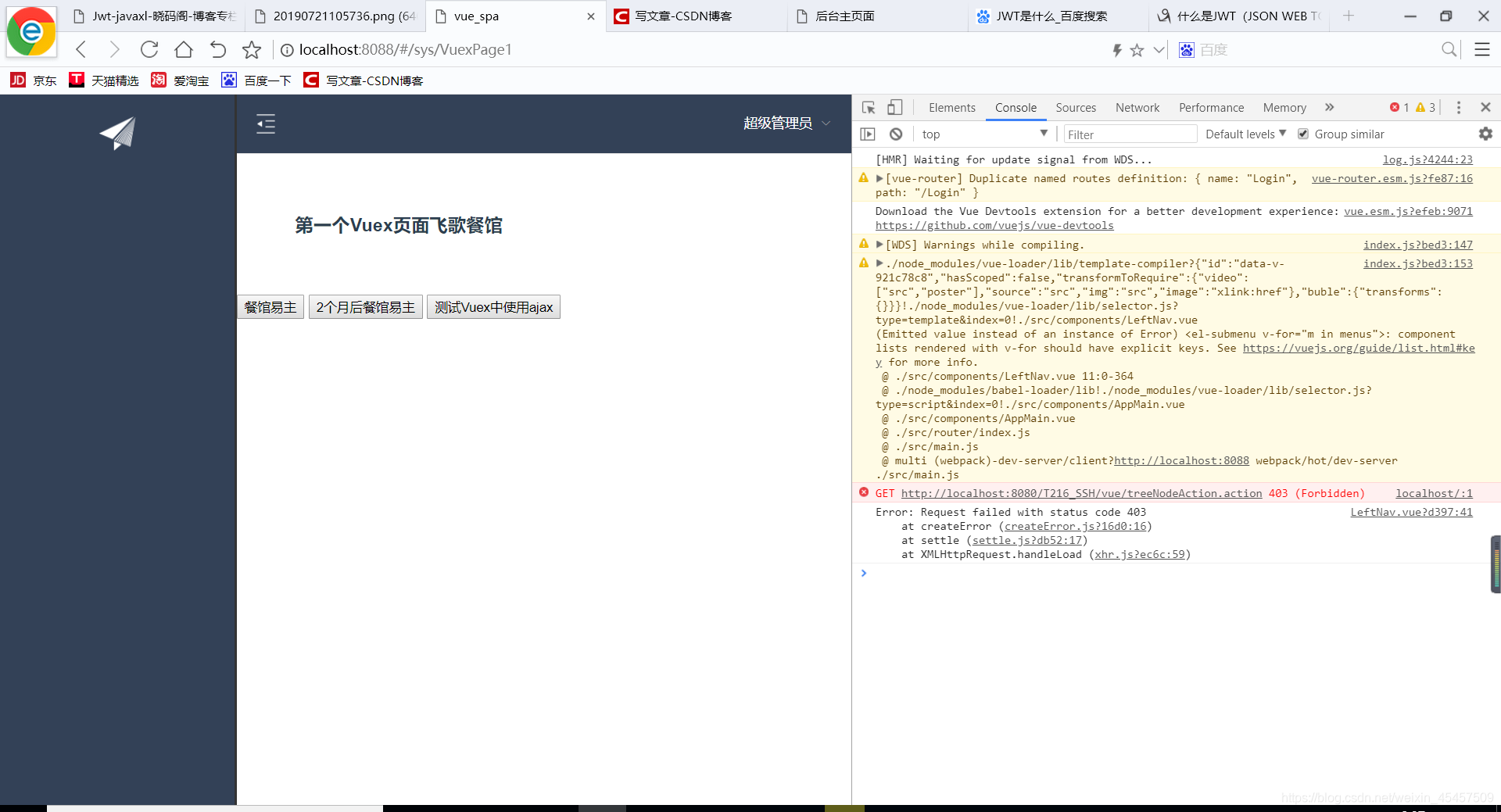Open the top context dropdown
The height and width of the screenshot is (812, 1501).
click(x=983, y=134)
